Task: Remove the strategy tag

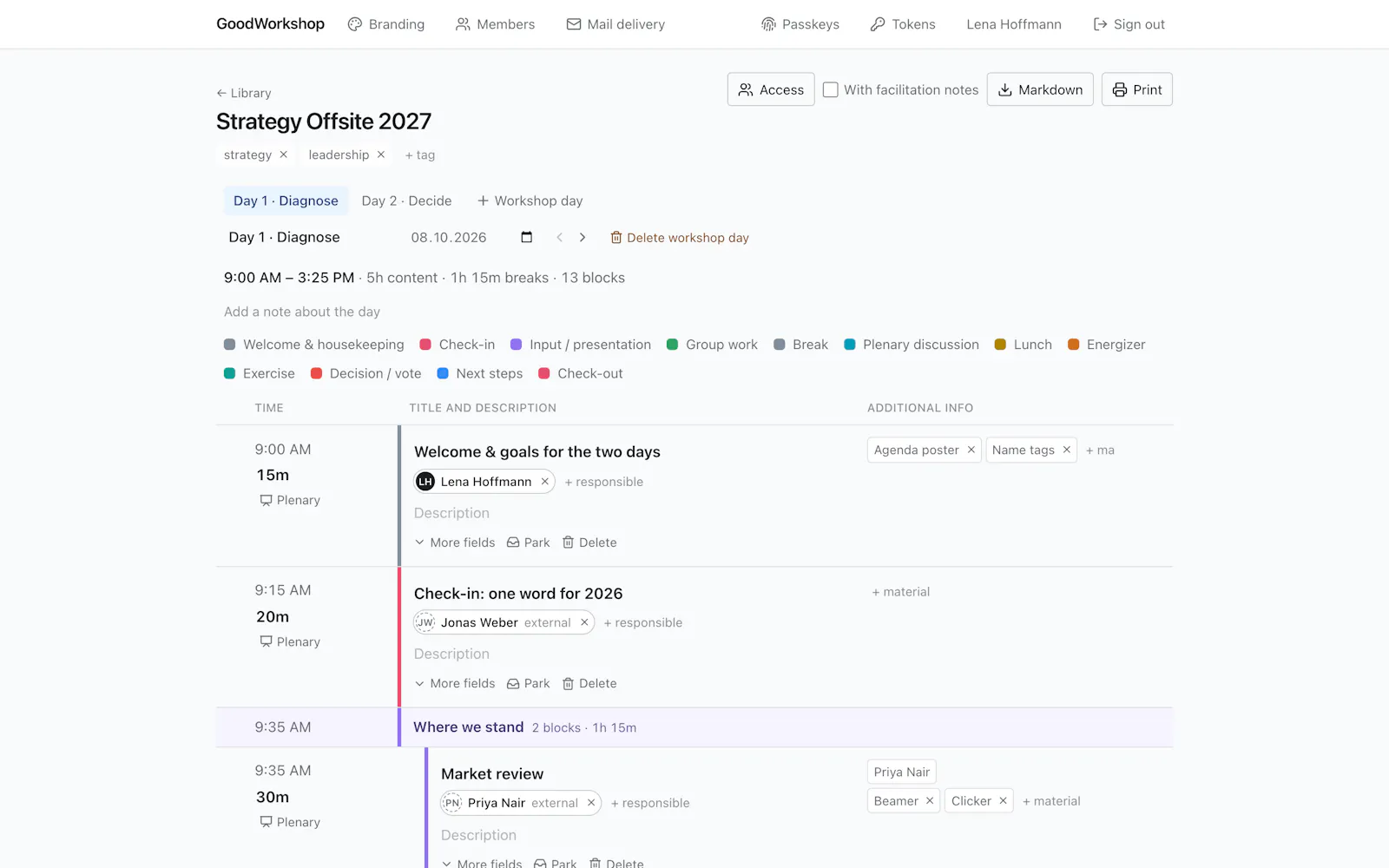Action: (x=283, y=155)
